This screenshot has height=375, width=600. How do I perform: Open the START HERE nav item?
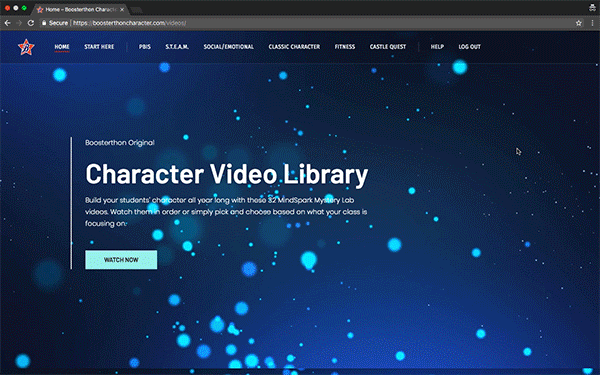(x=99, y=47)
